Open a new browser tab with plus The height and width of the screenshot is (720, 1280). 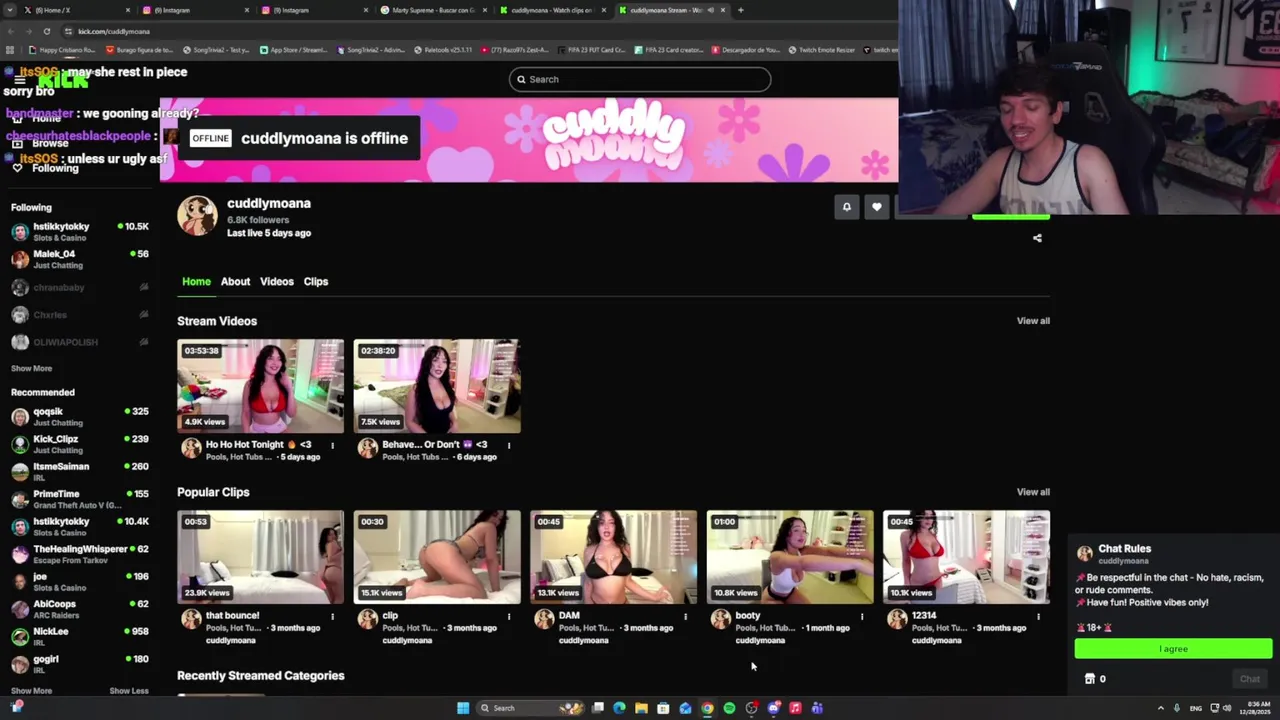click(740, 10)
